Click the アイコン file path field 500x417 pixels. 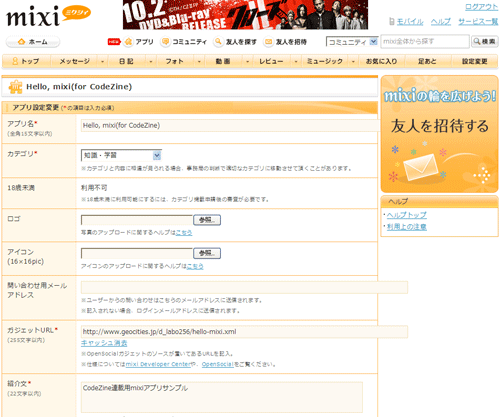[137, 253]
